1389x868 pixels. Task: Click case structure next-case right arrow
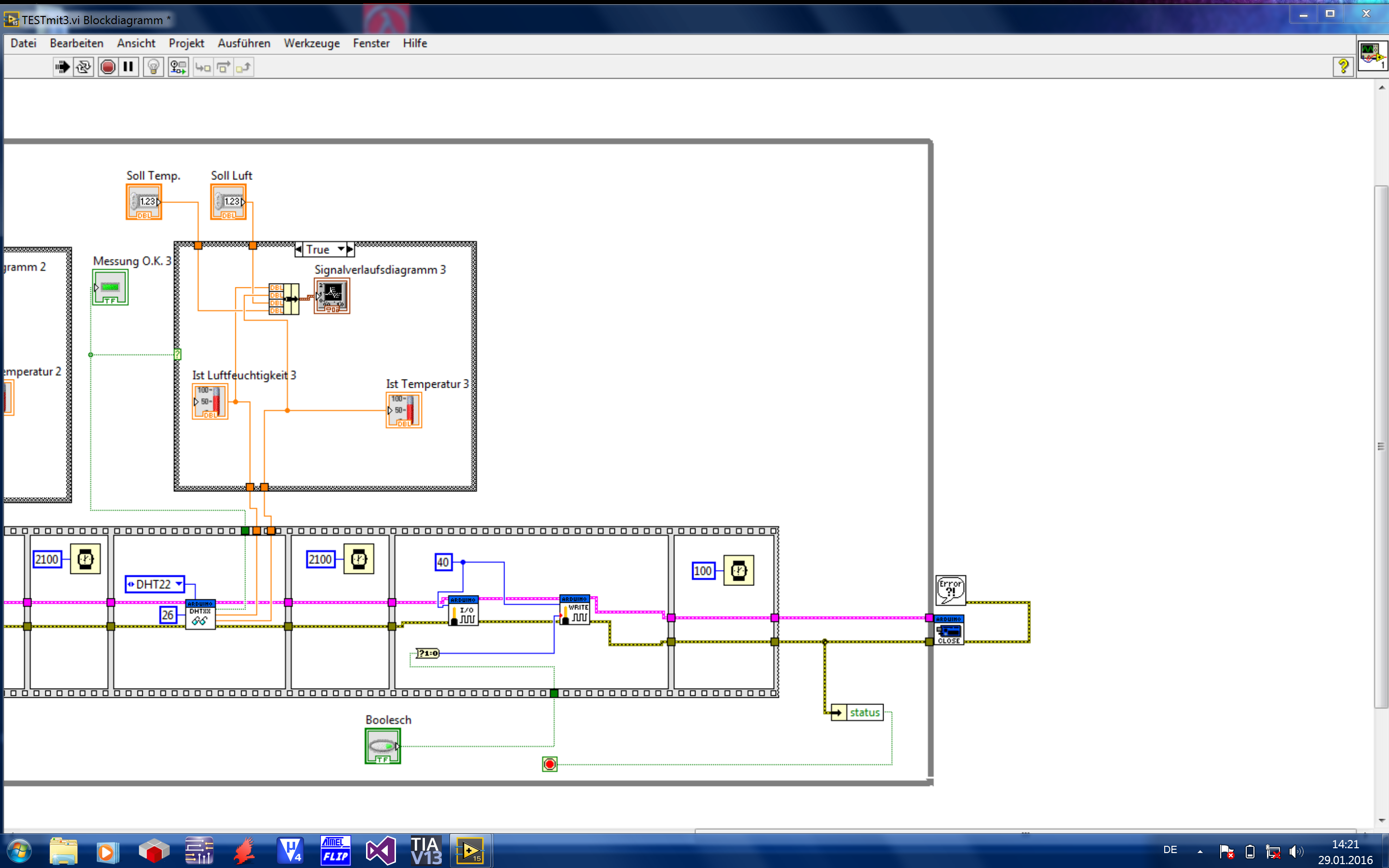tap(350, 249)
